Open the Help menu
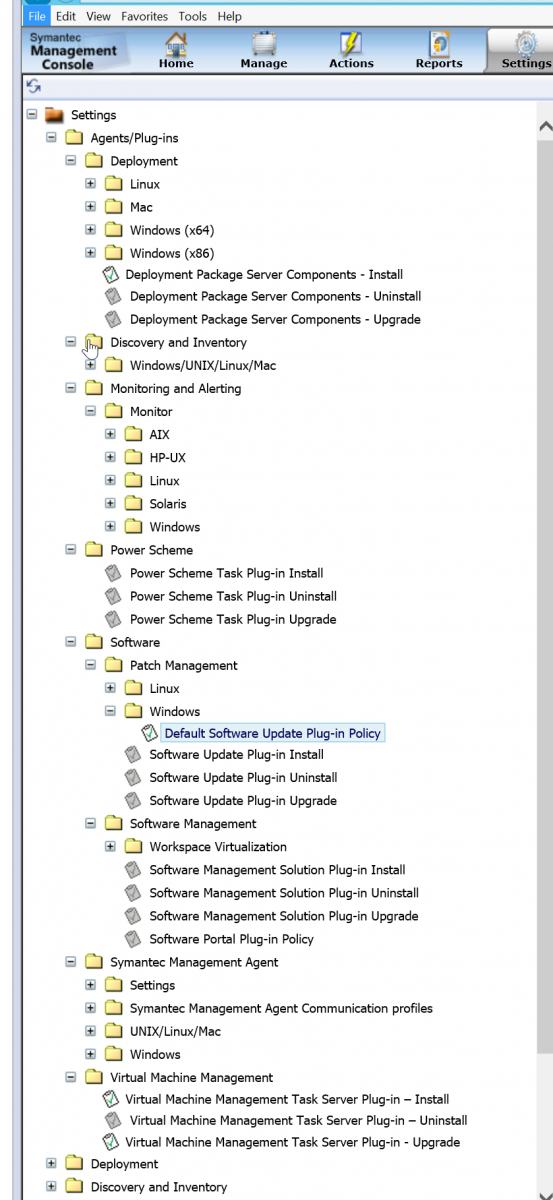This screenshot has width=553, height=1200. 230,16
